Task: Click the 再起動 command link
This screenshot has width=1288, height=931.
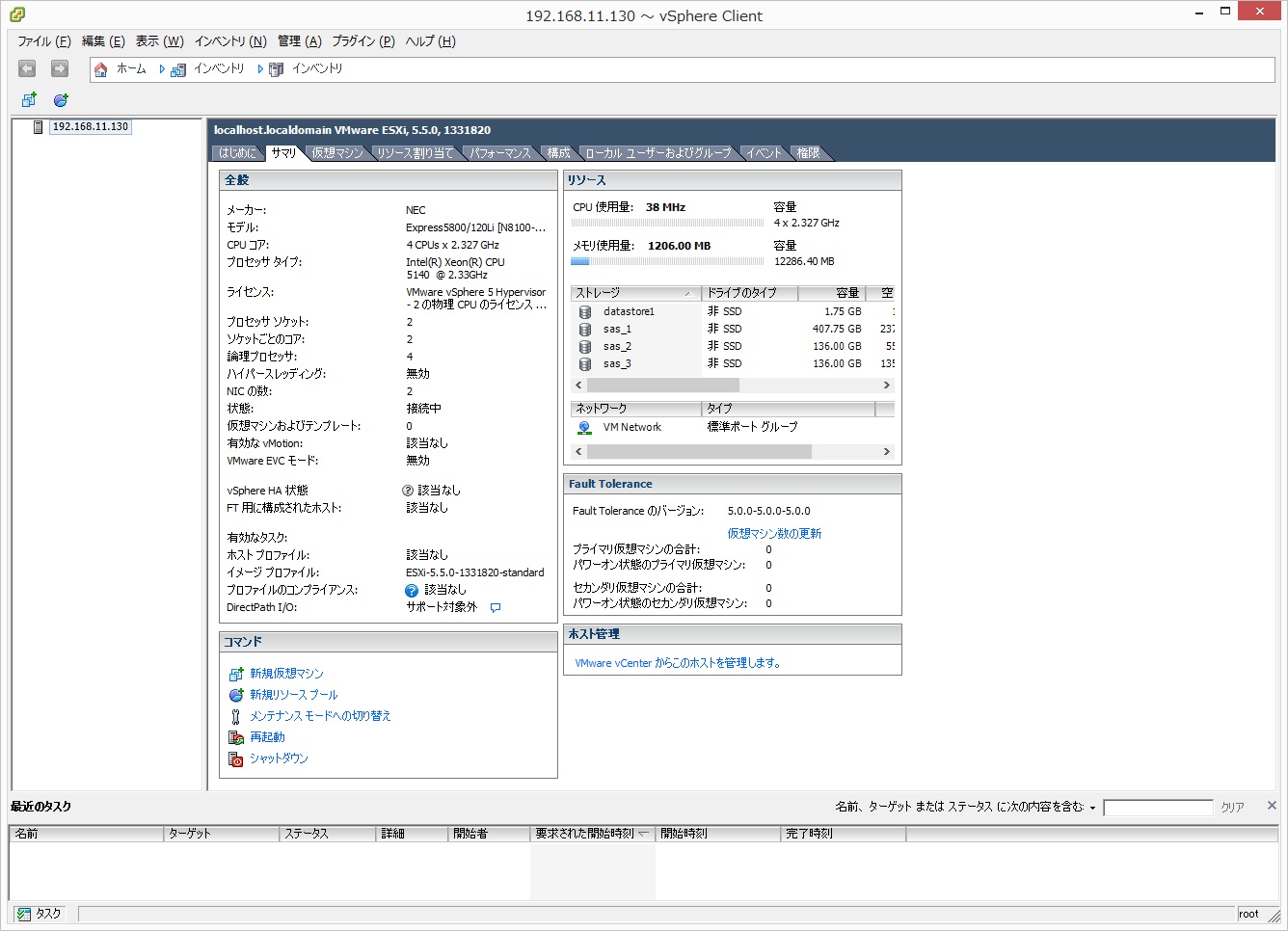Action: pyautogui.click(x=267, y=737)
